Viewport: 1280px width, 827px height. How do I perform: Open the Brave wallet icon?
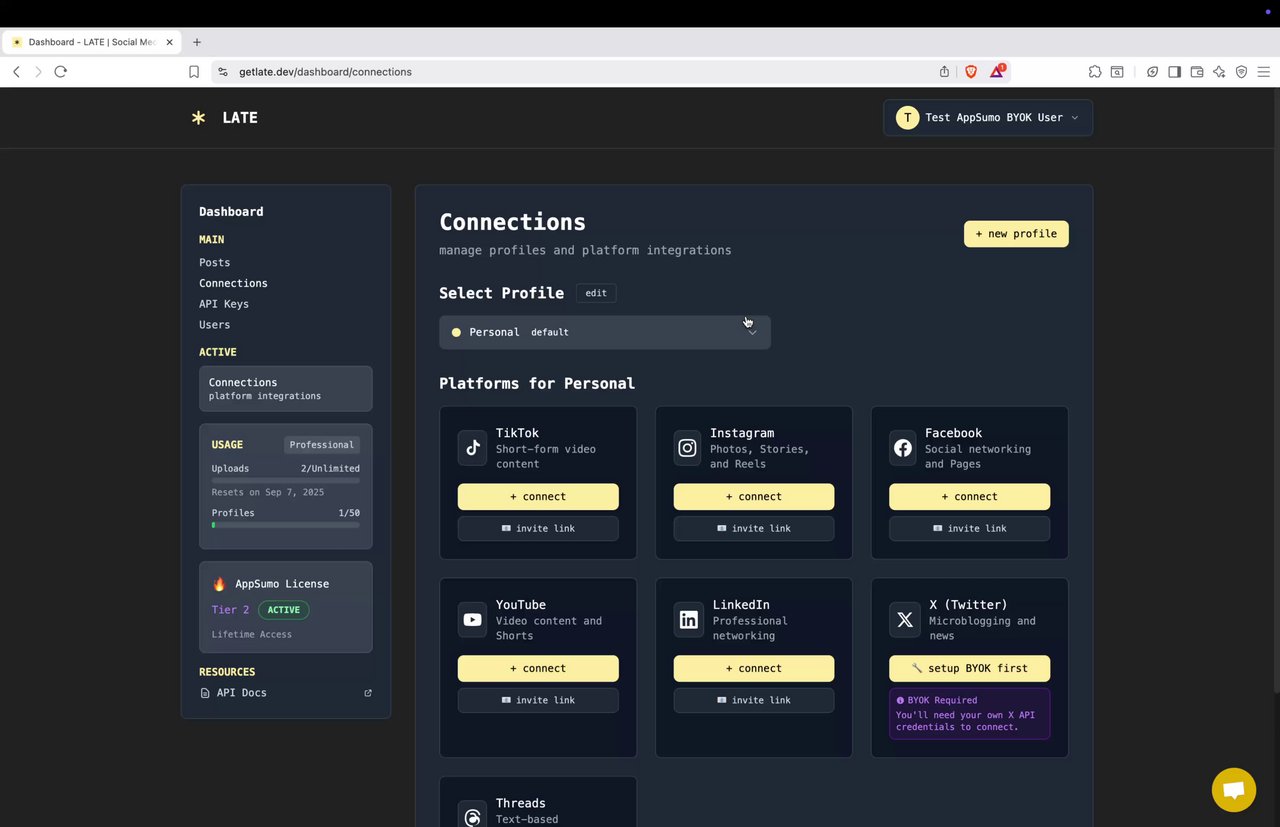tap(1197, 72)
